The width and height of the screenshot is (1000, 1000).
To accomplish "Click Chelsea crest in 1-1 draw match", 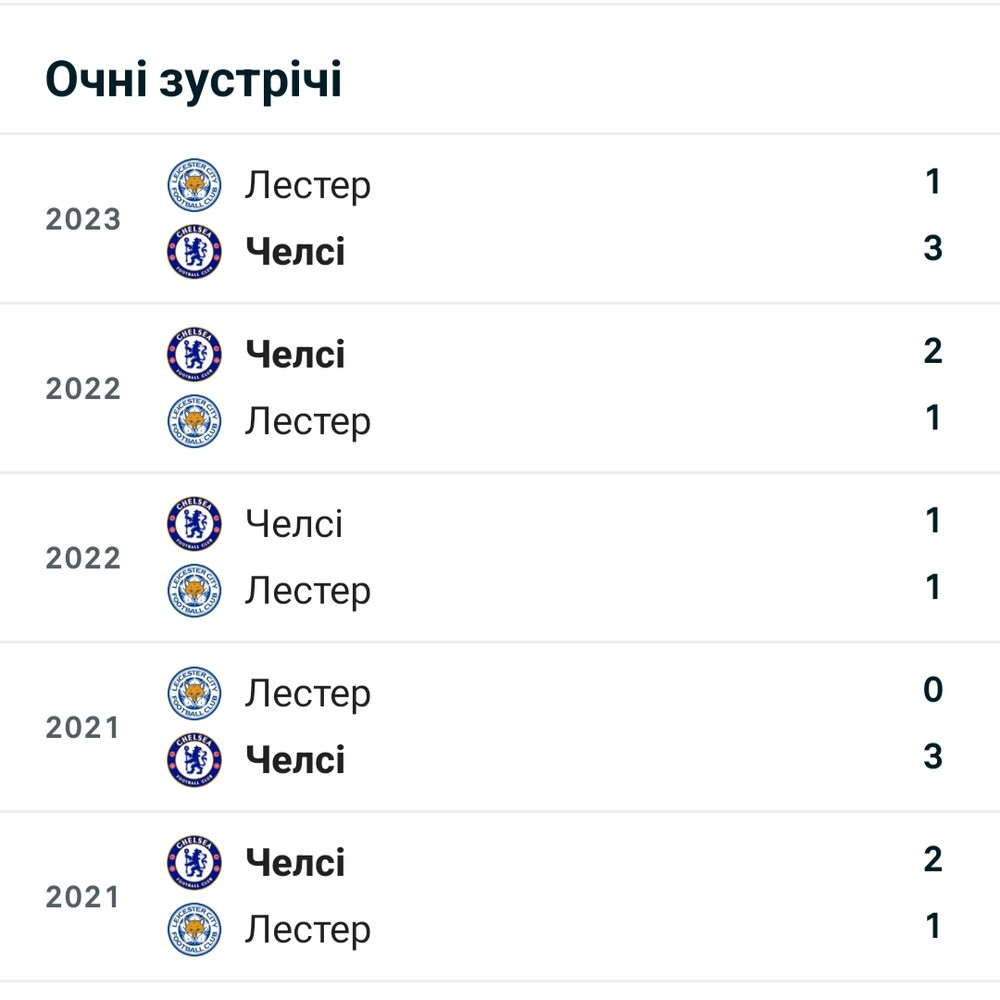I will 195,524.
